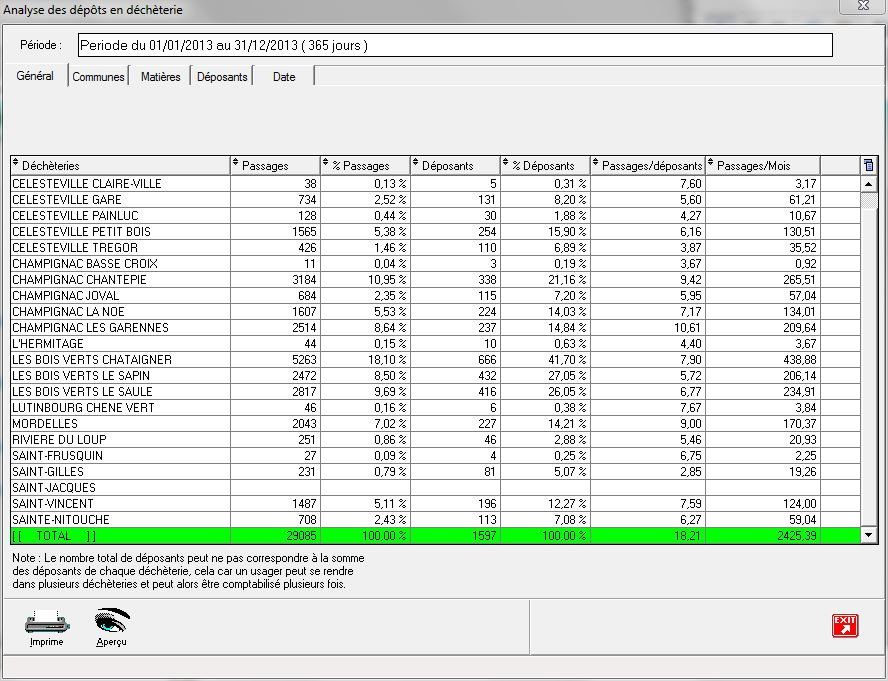Screen dimensions: 888x681
Task: Close the analysis window with X button
Action: pyautogui.click(x=859, y=8)
